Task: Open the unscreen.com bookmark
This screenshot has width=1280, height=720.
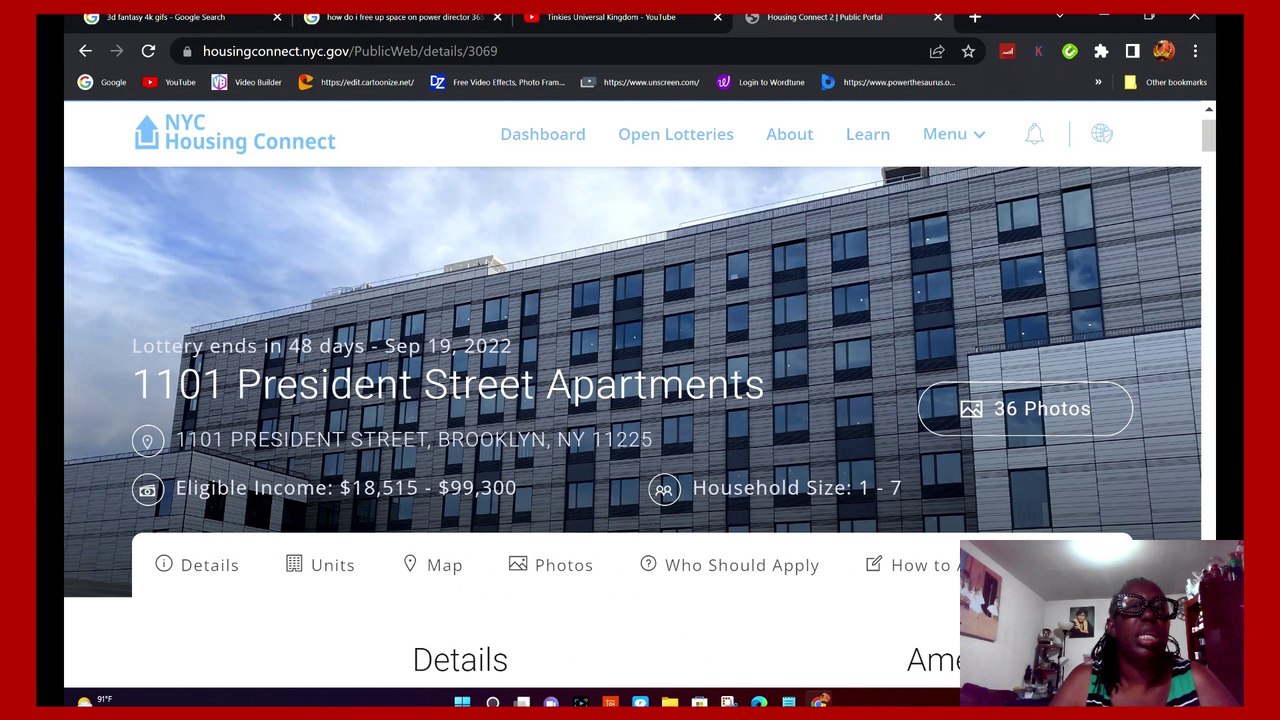Action: point(640,82)
